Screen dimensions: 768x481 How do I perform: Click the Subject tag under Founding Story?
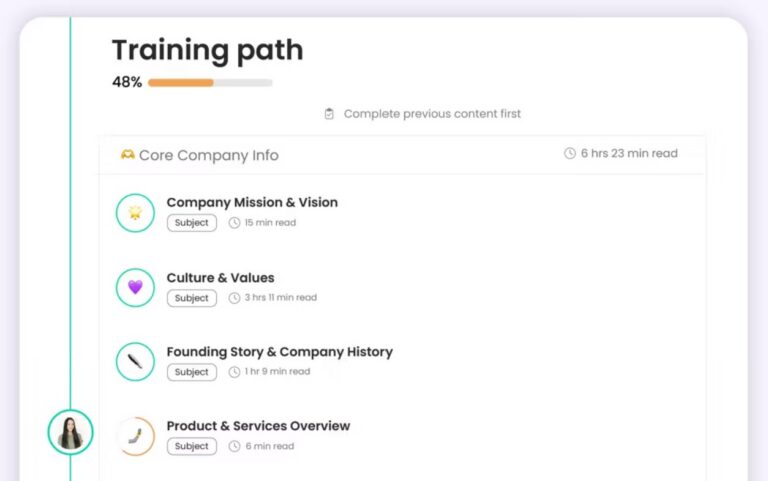[x=192, y=372]
